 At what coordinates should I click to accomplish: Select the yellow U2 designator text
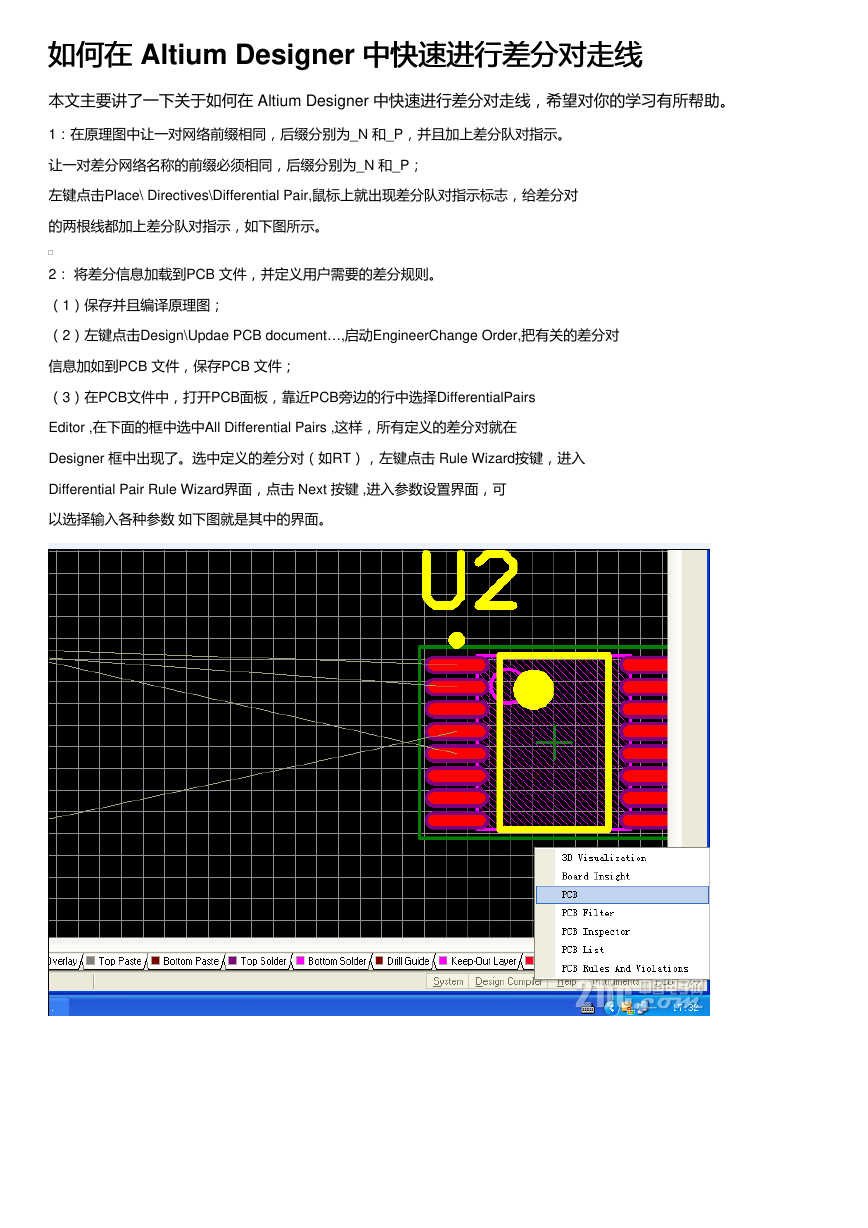tap(470, 580)
